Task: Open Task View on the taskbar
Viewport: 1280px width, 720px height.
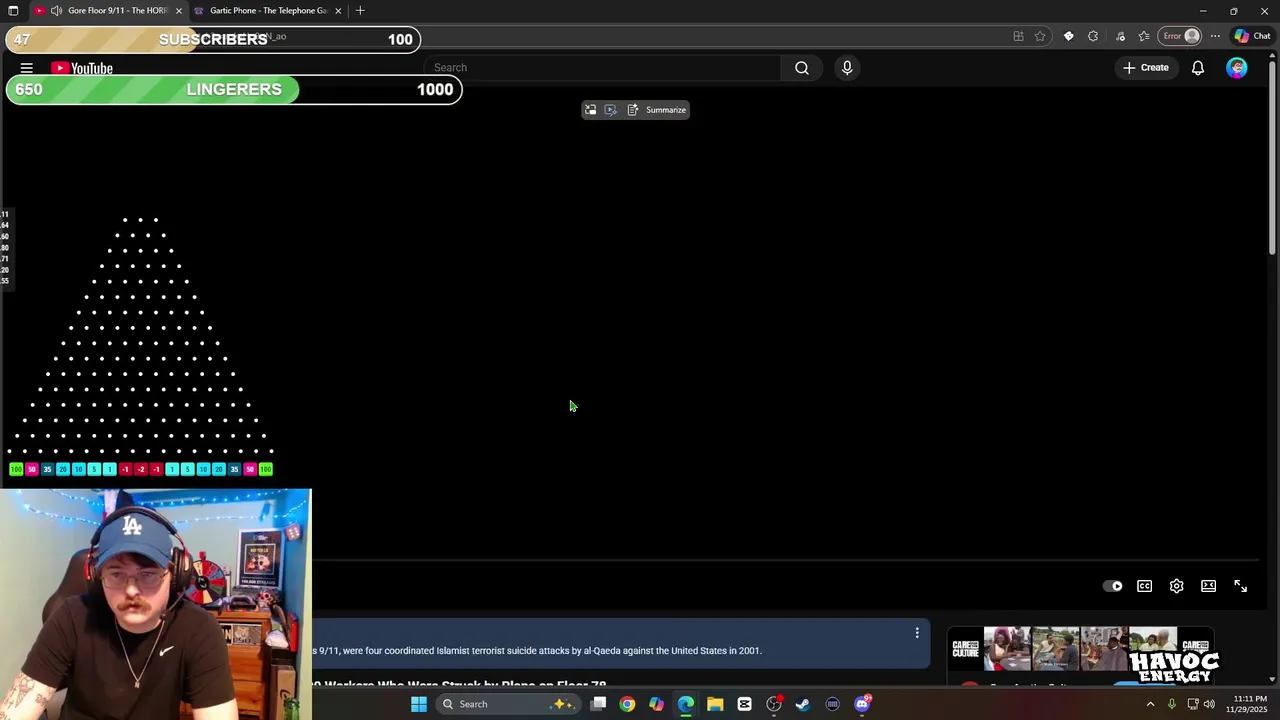Action: (598, 704)
